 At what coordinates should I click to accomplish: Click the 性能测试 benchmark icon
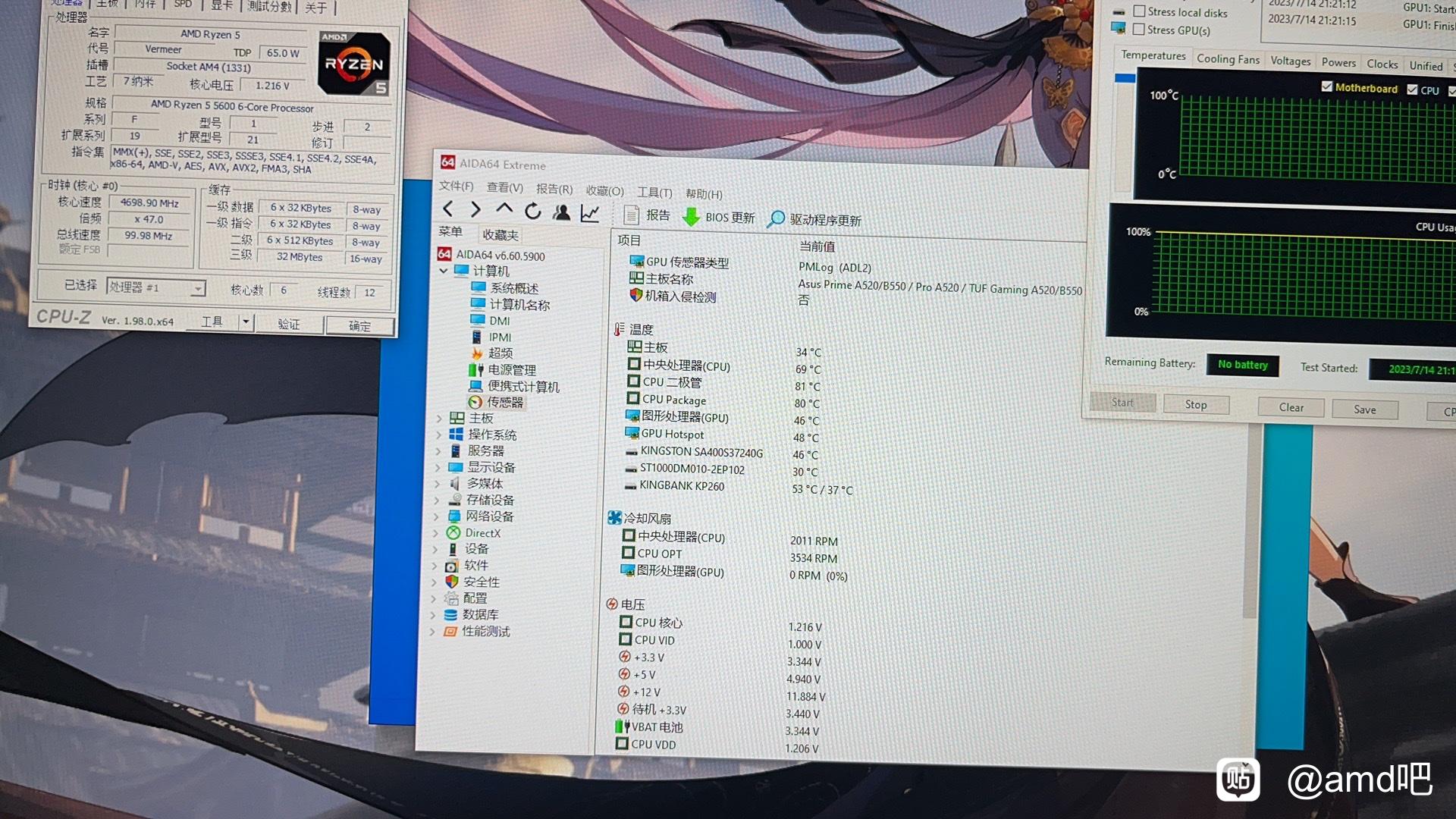[x=450, y=631]
